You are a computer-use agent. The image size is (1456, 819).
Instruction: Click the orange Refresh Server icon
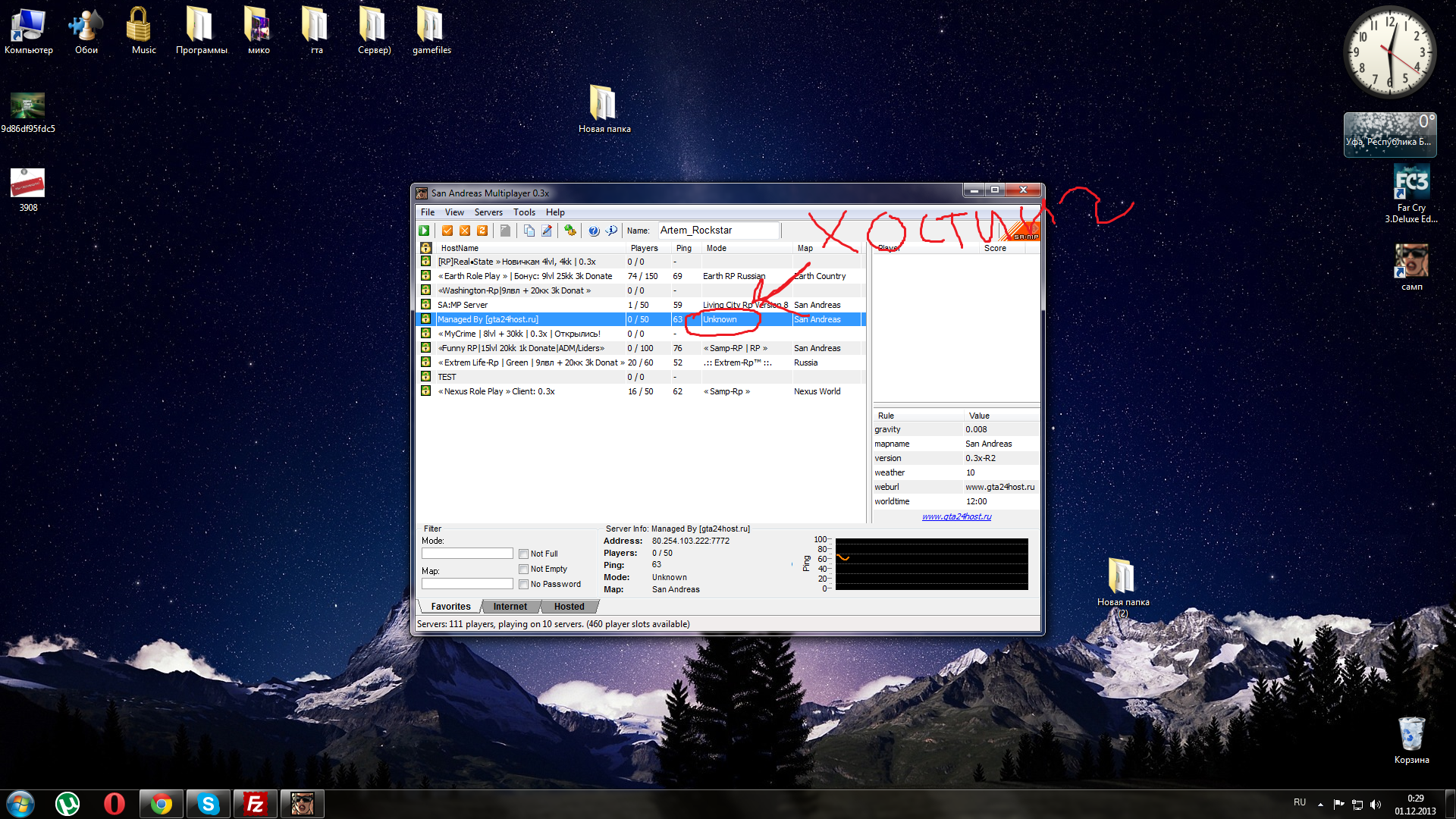pos(482,231)
